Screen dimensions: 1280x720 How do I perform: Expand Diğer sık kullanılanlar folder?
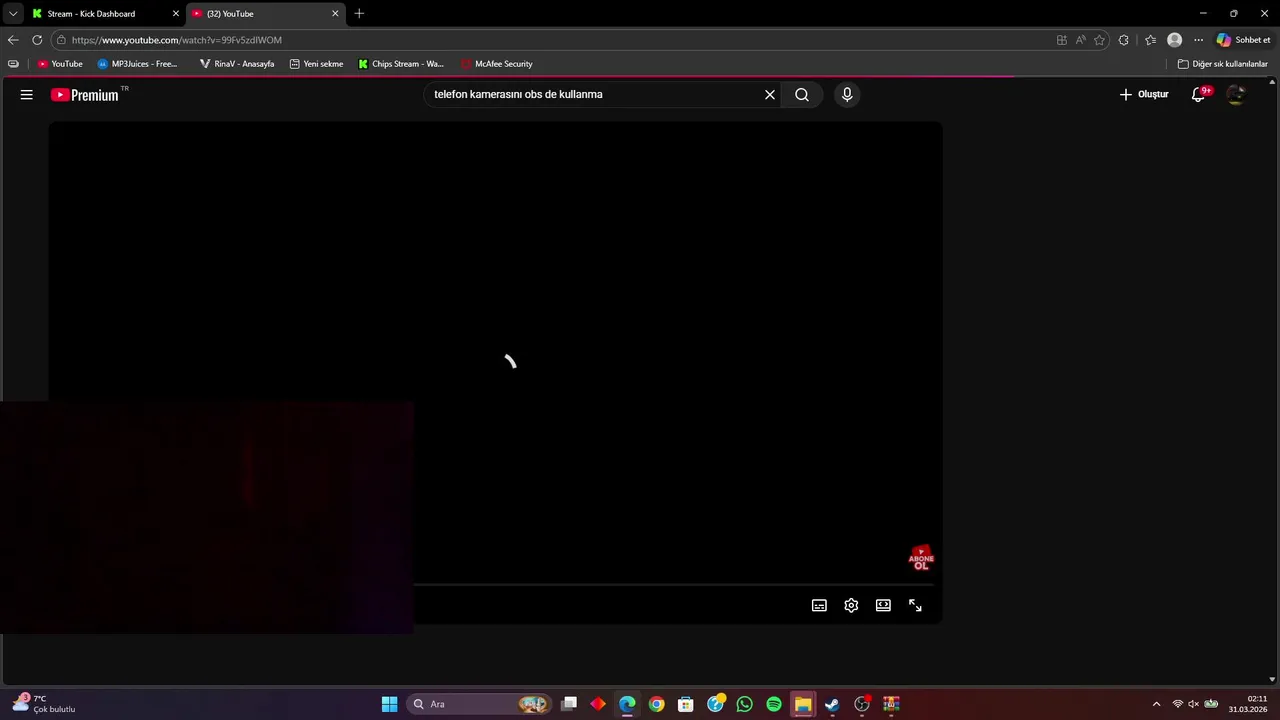point(1222,64)
